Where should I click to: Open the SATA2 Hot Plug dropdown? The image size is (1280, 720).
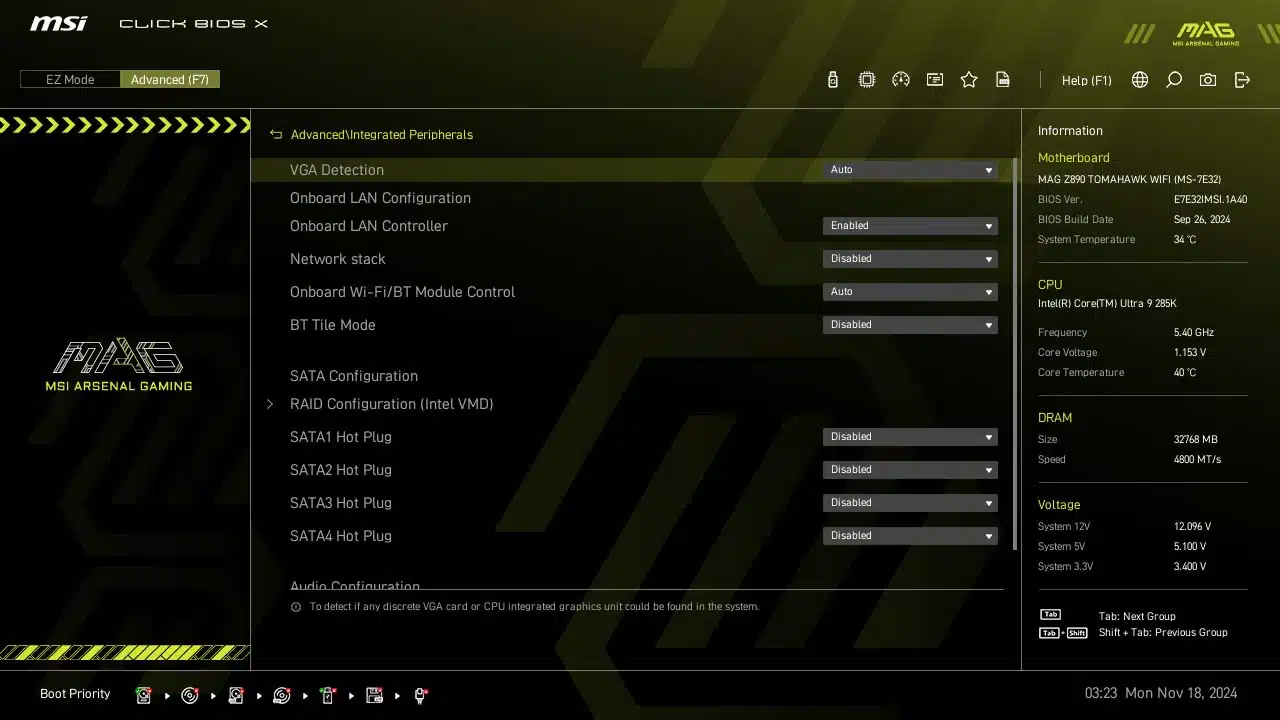click(910, 470)
